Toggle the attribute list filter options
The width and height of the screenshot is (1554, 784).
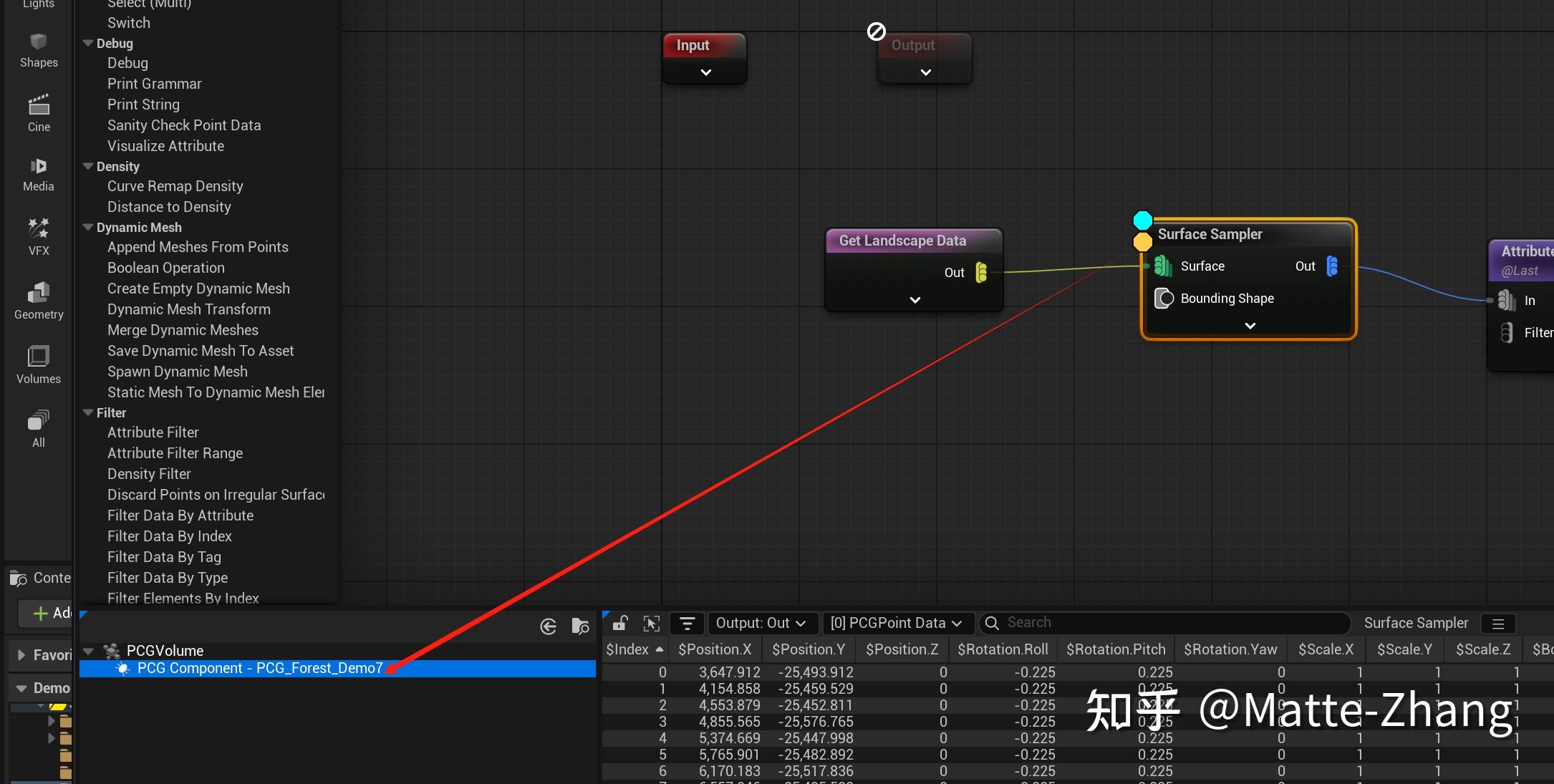pos(687,623)
